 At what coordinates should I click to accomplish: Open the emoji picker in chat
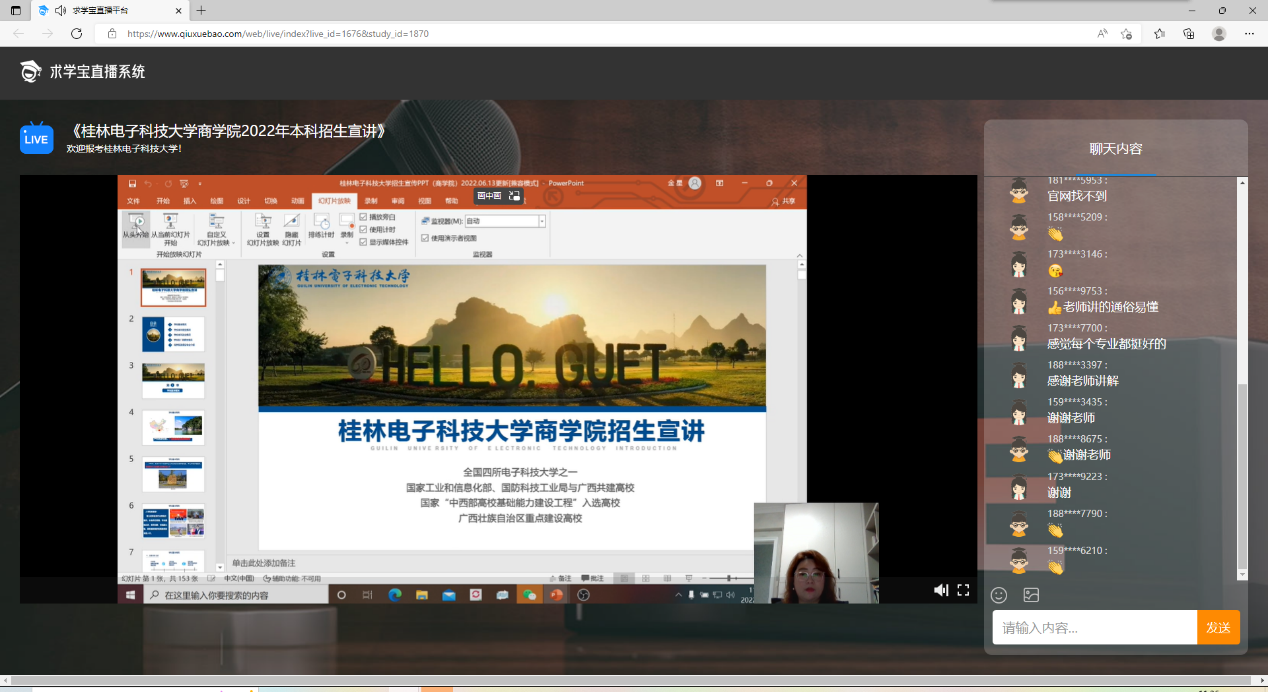(x=998, y=595)
